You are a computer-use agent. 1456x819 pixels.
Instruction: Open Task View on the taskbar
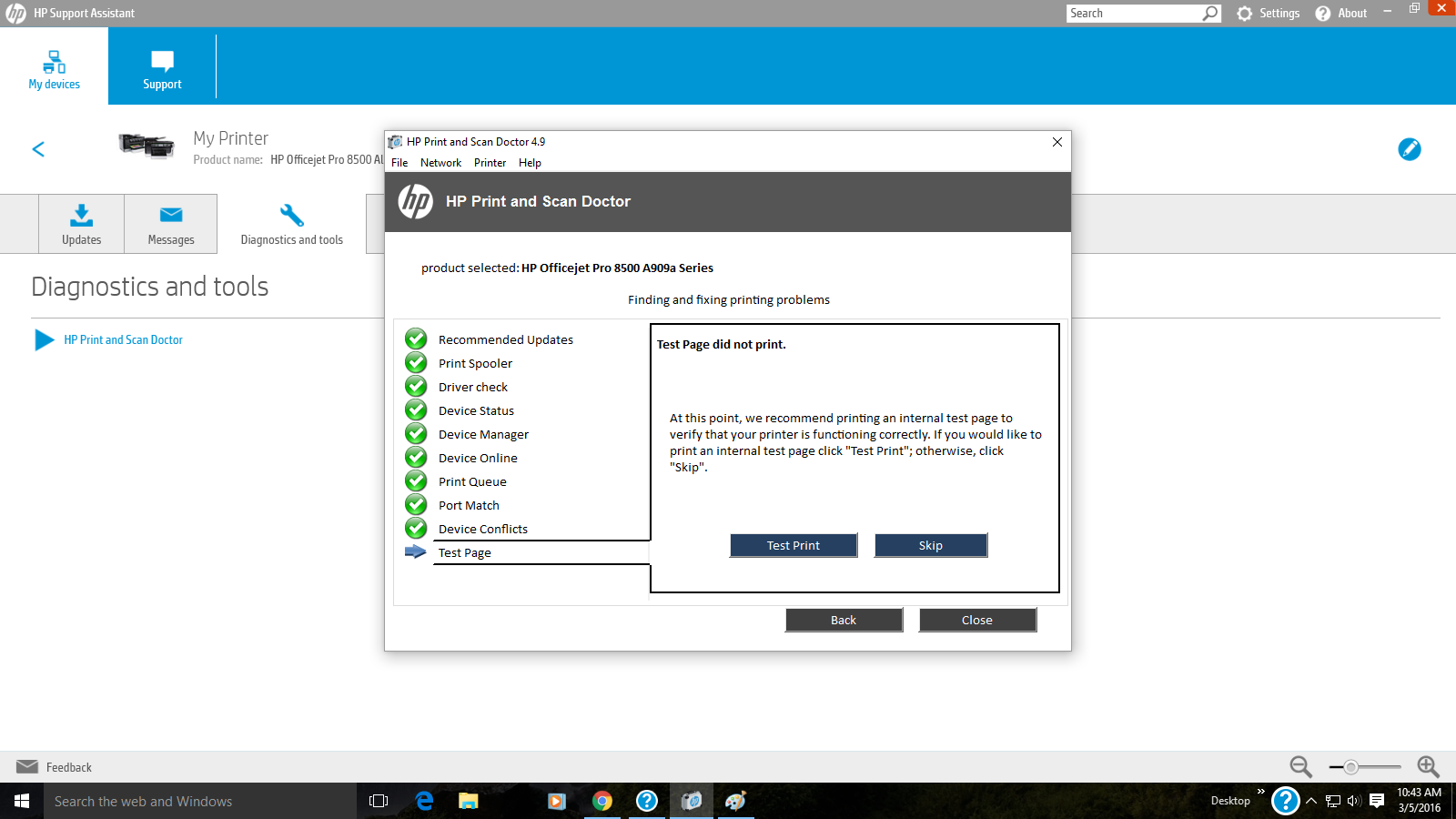pos(379,801)
